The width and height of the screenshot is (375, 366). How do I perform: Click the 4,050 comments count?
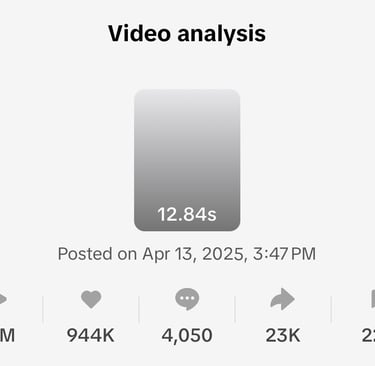point(187,335)
